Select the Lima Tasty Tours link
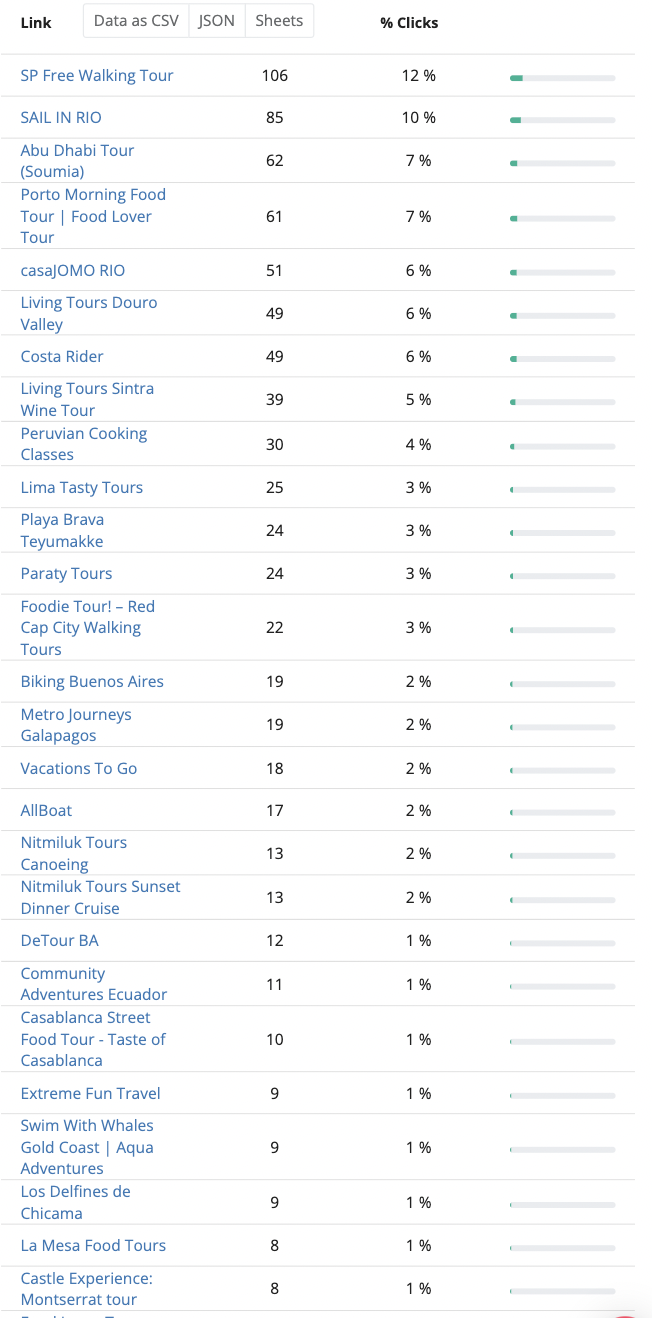 pyautogui.click(x=82, y=487)
